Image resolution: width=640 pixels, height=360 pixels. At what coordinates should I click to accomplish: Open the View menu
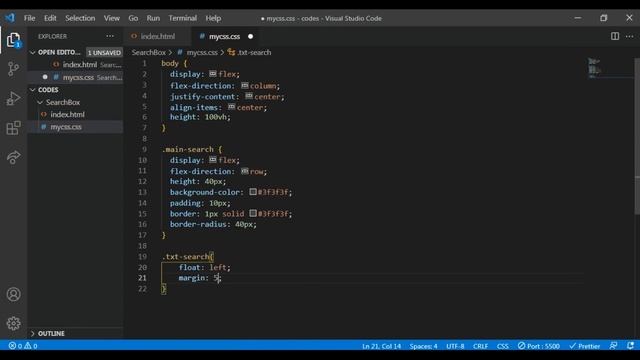click(x=111, y=18)
